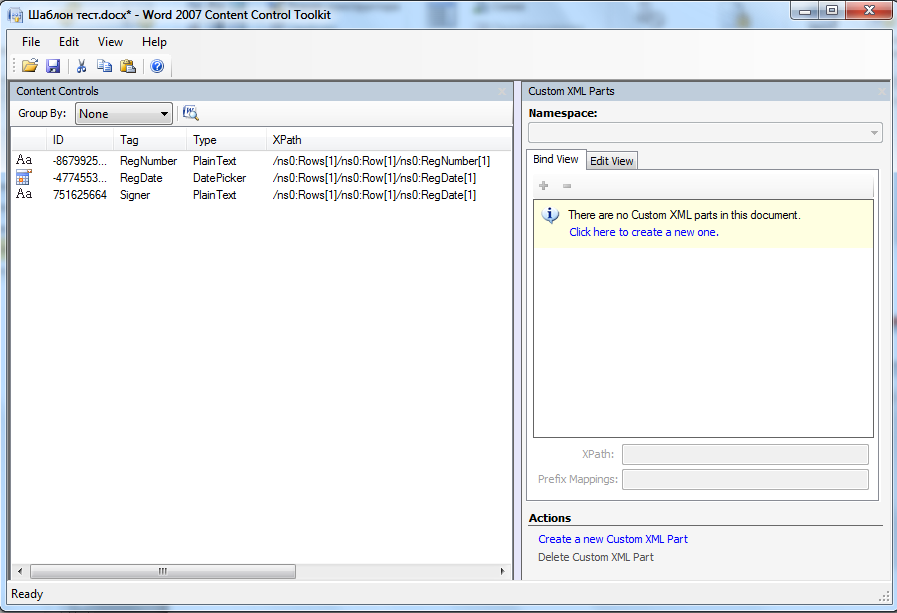Click the ID -4774553... cell
The width and height of the screenshot is (897, 613).
point(80,178)
